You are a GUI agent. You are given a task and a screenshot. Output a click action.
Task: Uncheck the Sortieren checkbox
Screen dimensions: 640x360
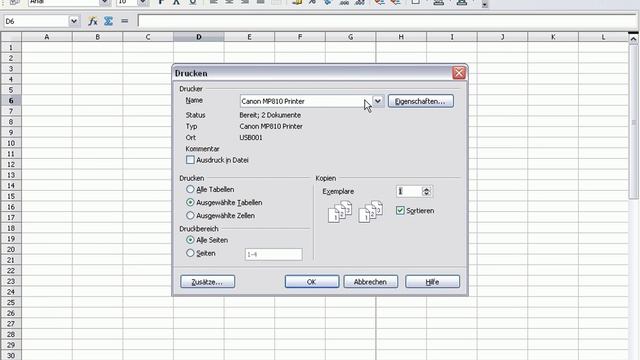point(400,211)
